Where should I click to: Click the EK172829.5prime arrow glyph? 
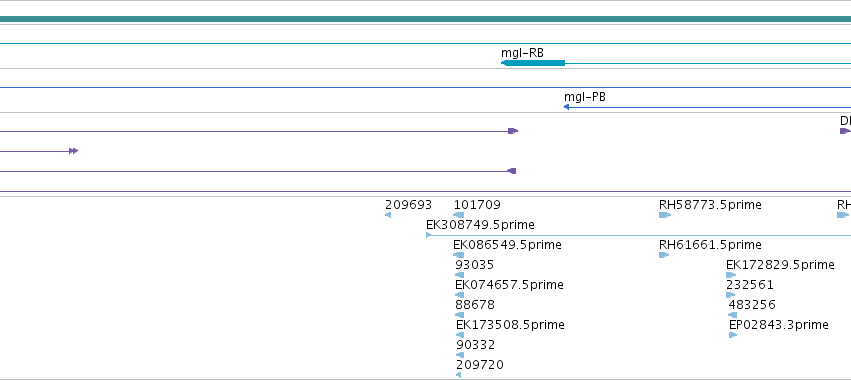click(x=731, y=275)
